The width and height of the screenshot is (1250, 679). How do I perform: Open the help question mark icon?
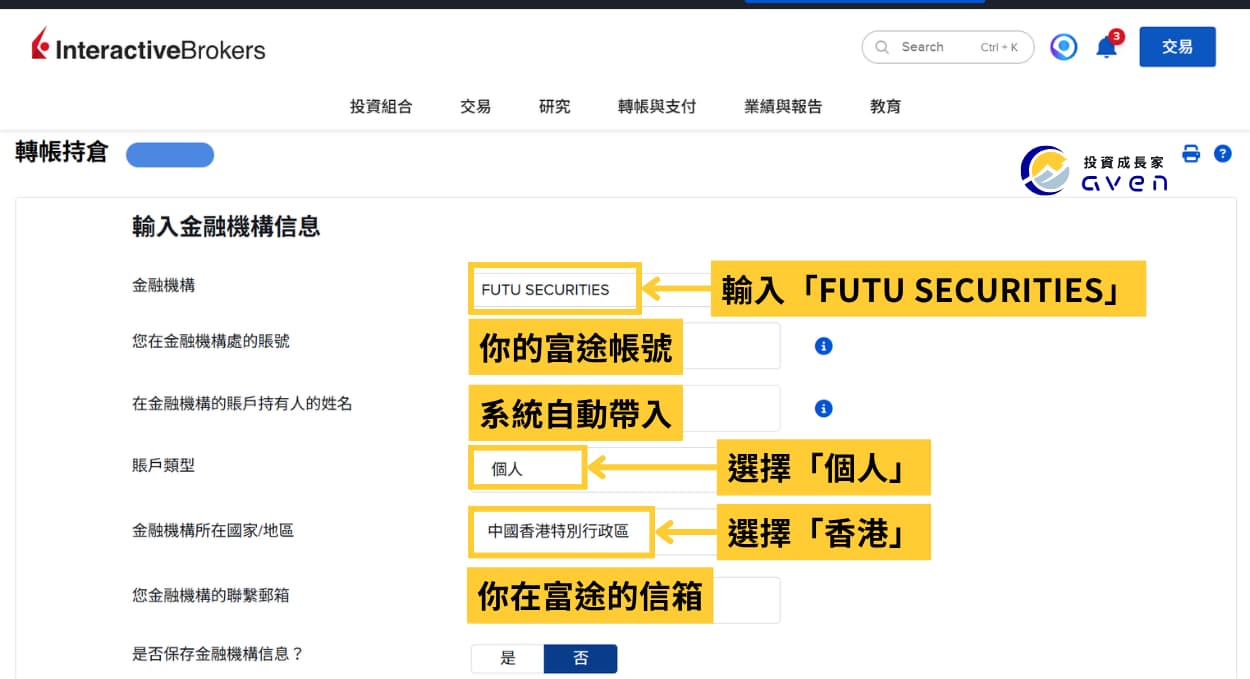(1222, 154)
